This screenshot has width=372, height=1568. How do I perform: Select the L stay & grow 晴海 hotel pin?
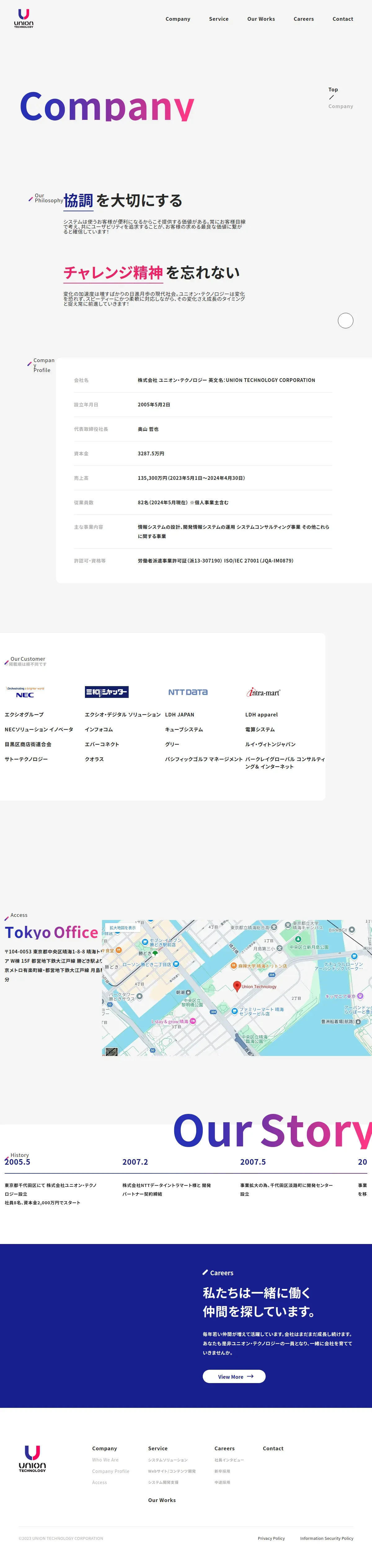pos(193,1021)
